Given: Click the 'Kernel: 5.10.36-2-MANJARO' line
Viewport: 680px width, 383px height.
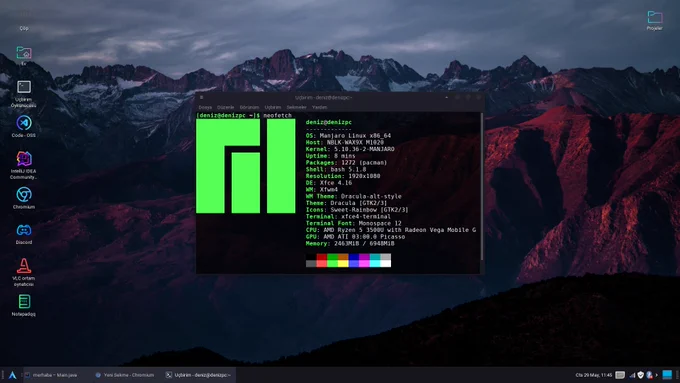Looking at the screenshot, I should pyautogui.click(x=350, y=149).
